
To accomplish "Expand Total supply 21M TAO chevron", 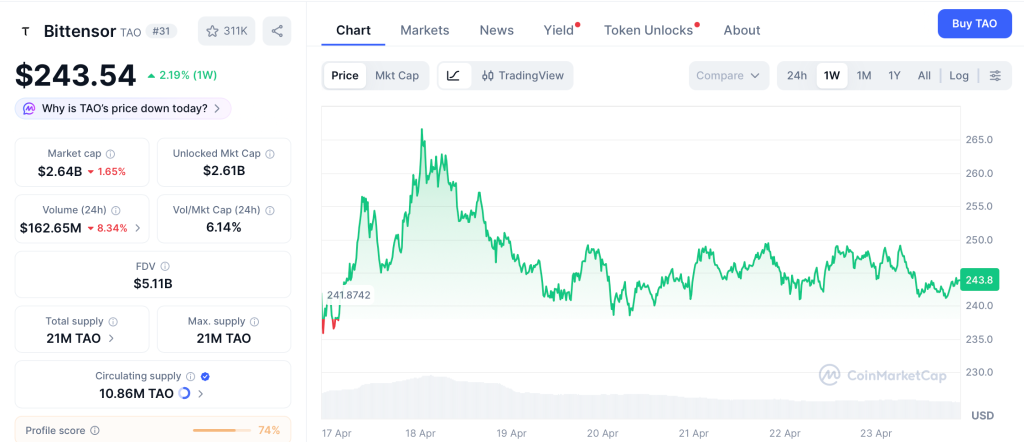I will [111, 338].
